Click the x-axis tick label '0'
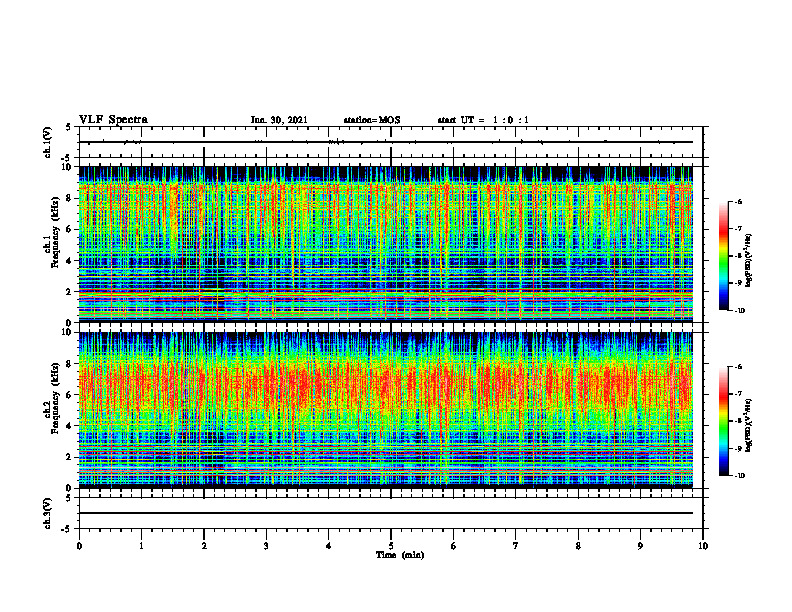The width and height of the screenshot is (792, 612). (79, 546)
